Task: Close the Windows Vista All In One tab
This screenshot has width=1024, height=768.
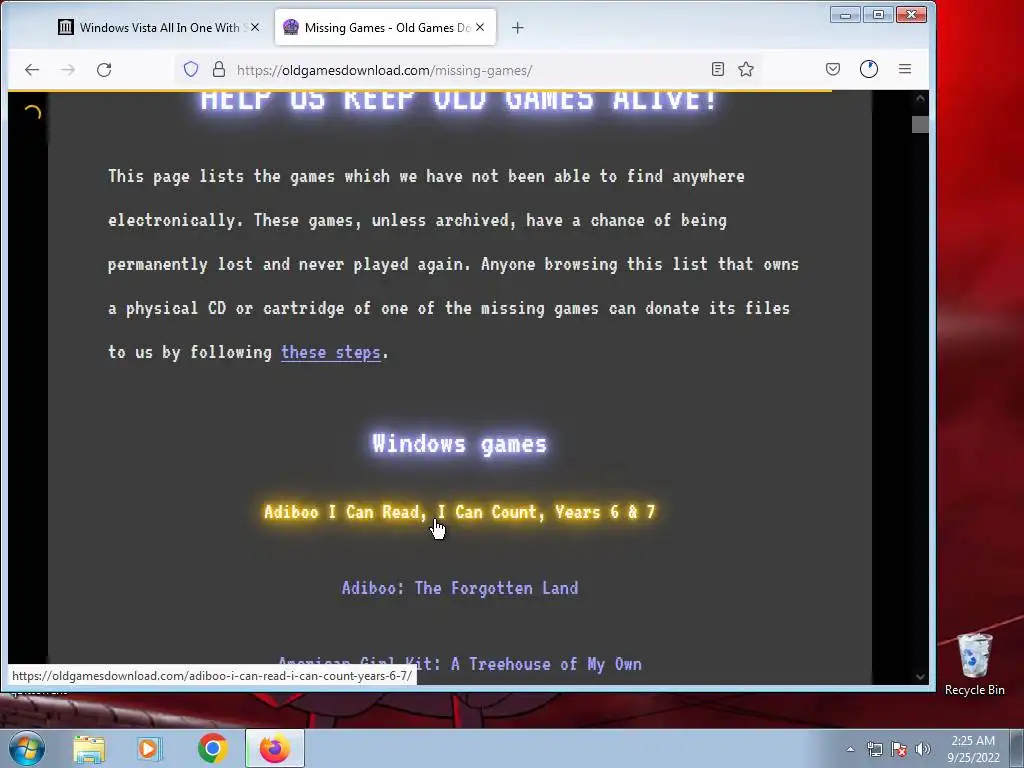Action: tap(255, 27)
